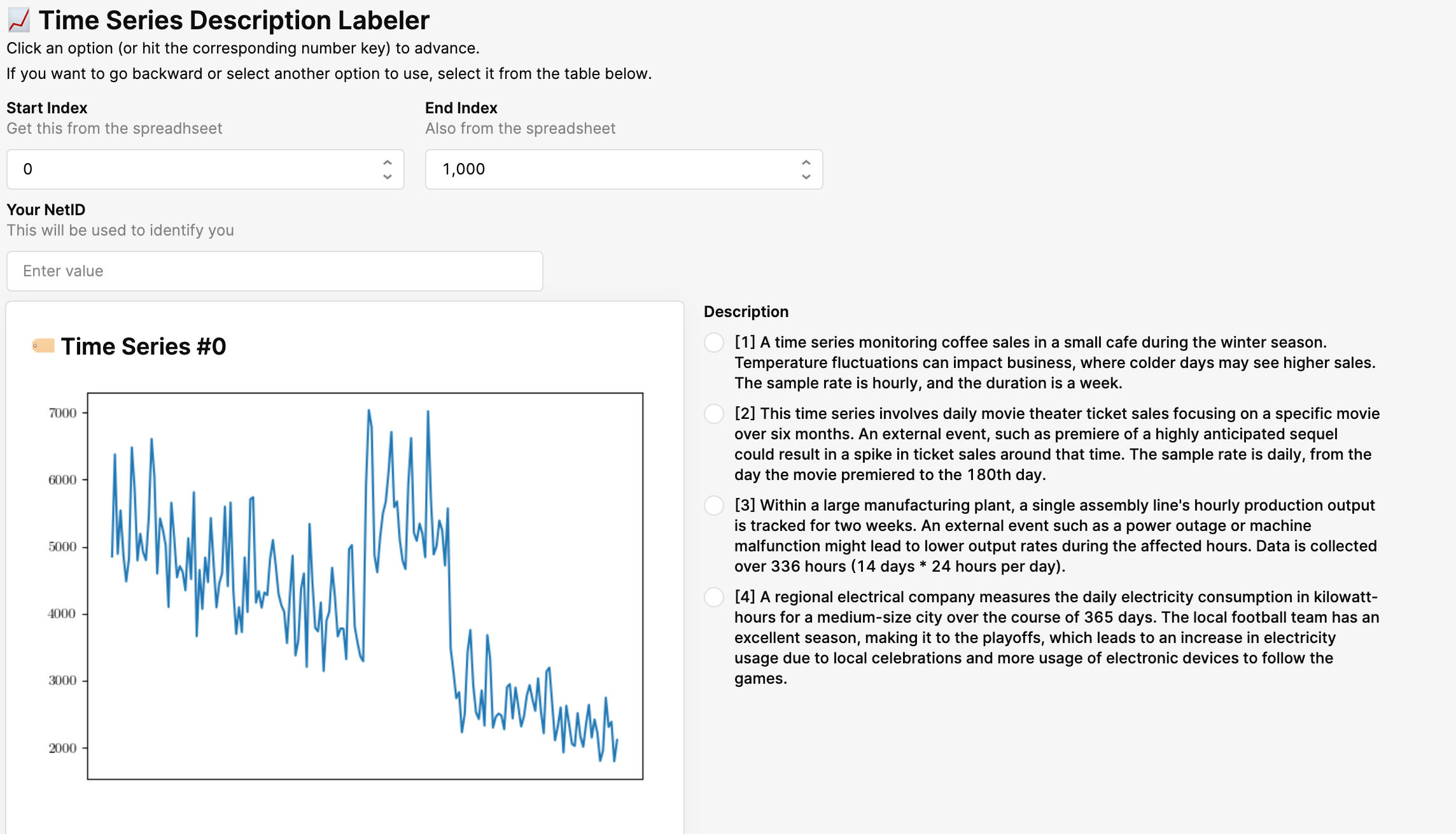Select option 1 coffee sales radio button
Screen dimensions: 1456x834
(714, 343)
